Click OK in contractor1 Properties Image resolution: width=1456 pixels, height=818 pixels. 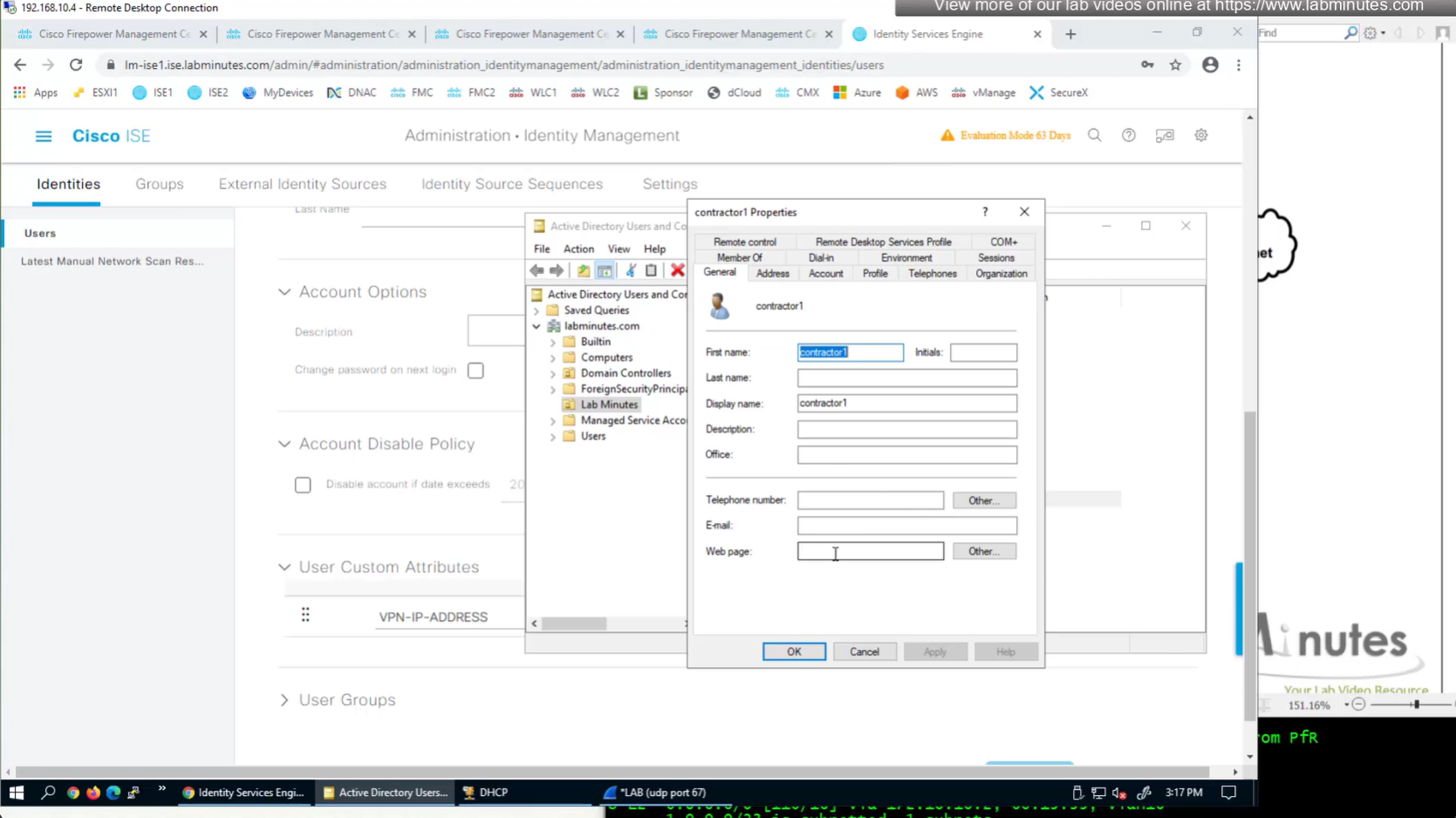click(793, 651)
